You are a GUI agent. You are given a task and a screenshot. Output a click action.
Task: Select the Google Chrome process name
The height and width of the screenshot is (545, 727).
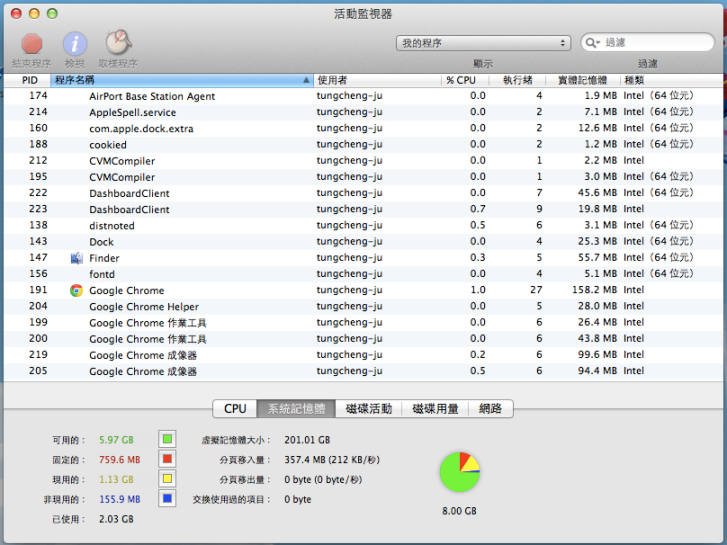pyautogui.click(x=127, y=291)
